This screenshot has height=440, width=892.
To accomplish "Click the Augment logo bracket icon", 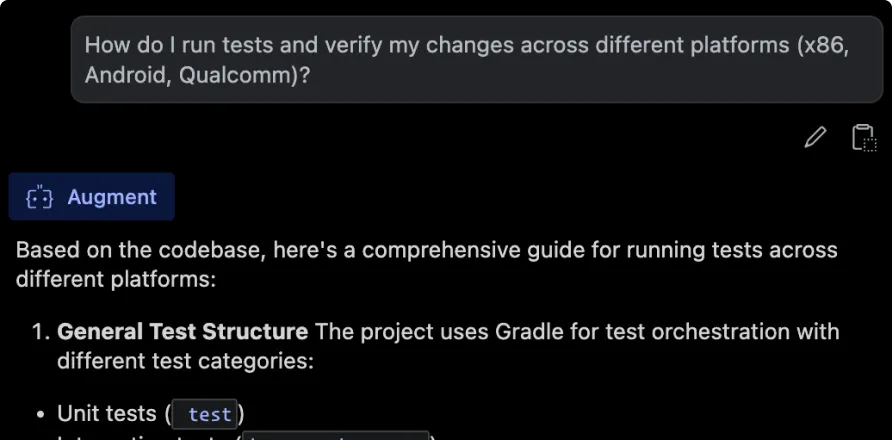I will 39,198.
